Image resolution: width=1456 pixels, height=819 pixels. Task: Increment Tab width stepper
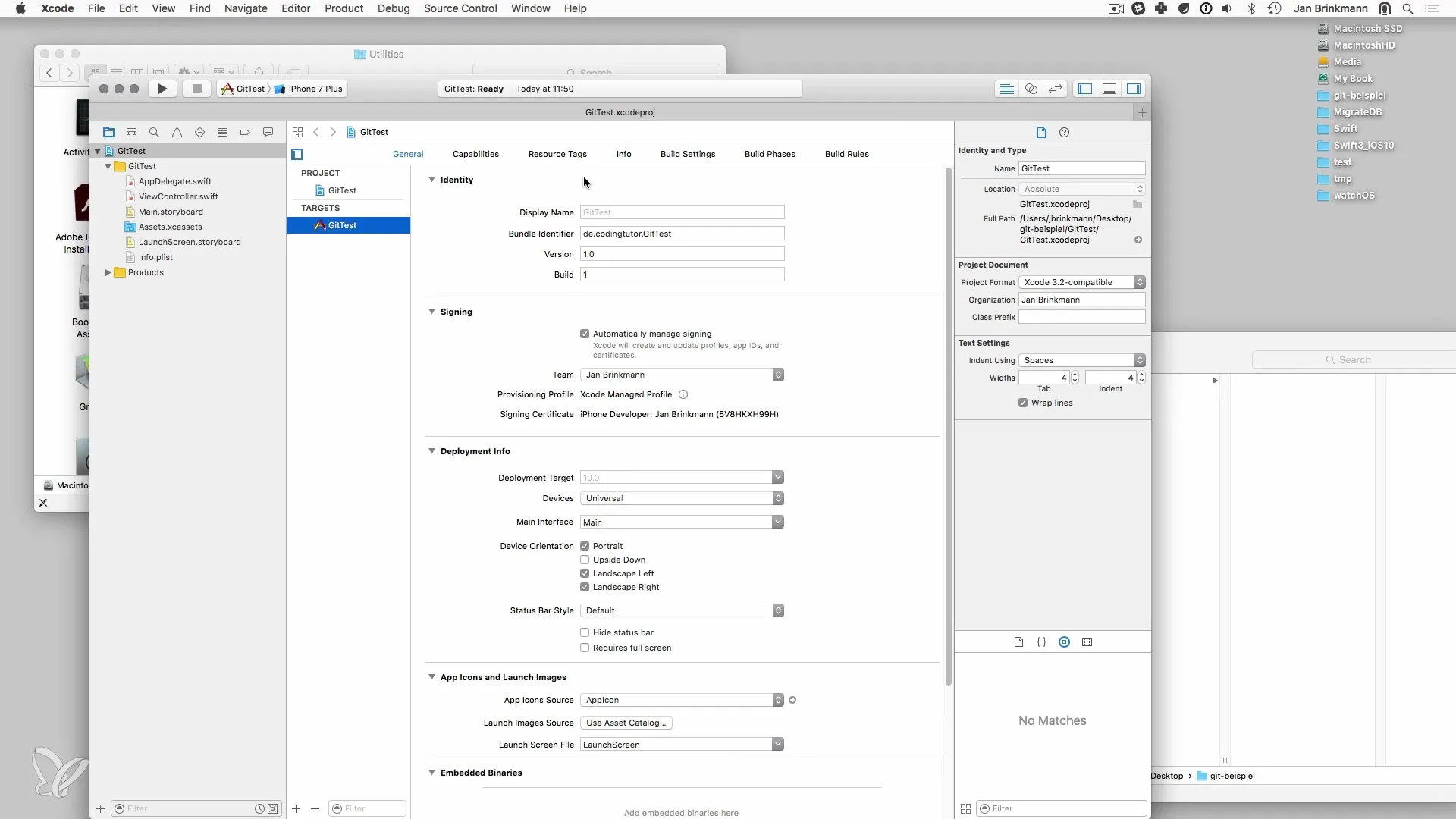click(1075, 375)
